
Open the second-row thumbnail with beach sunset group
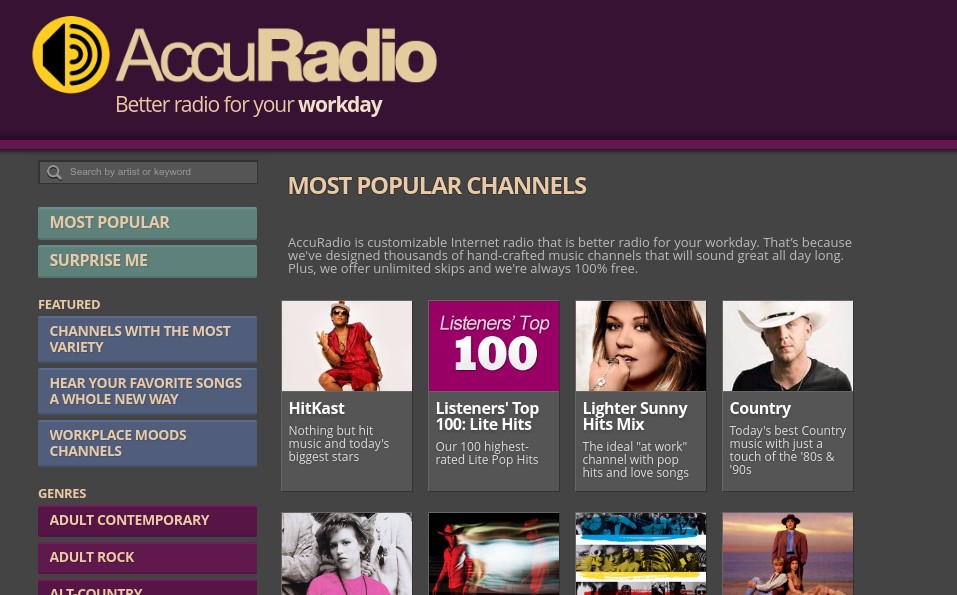pyautogui.click(x=788, y=554)
